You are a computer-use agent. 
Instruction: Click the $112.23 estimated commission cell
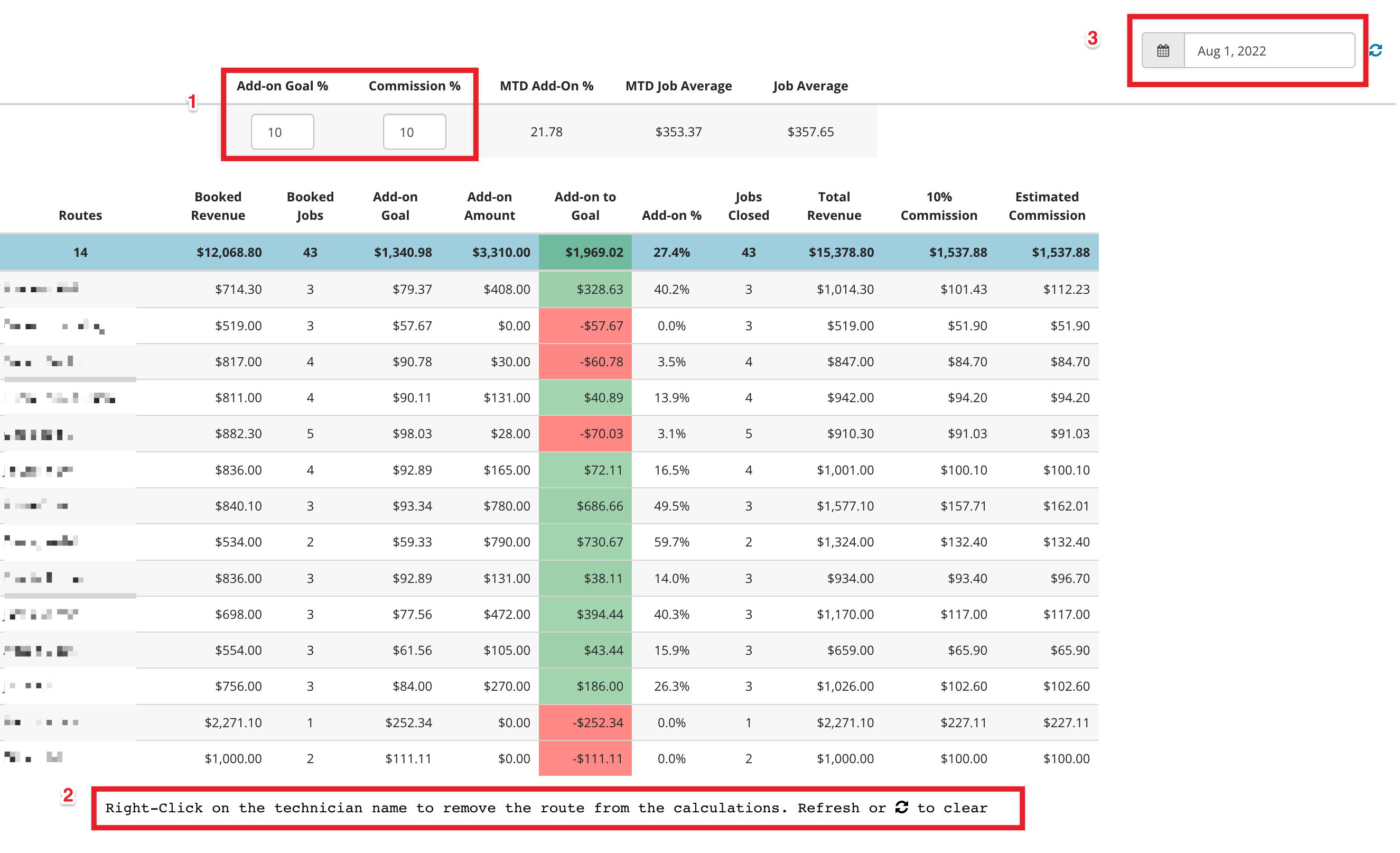pyautogui.click(x=1066, y=289)
